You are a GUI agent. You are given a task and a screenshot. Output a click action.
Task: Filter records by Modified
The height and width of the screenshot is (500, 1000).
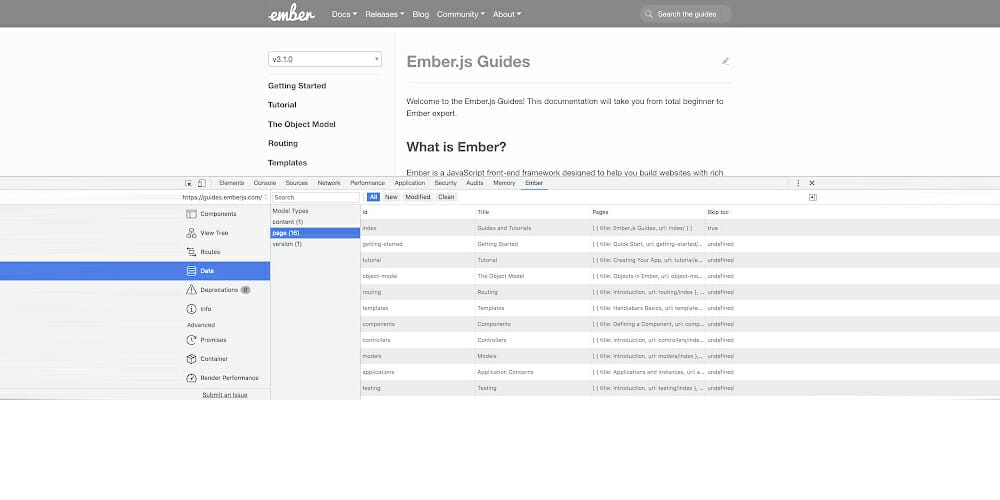click(x=418, y=197)
